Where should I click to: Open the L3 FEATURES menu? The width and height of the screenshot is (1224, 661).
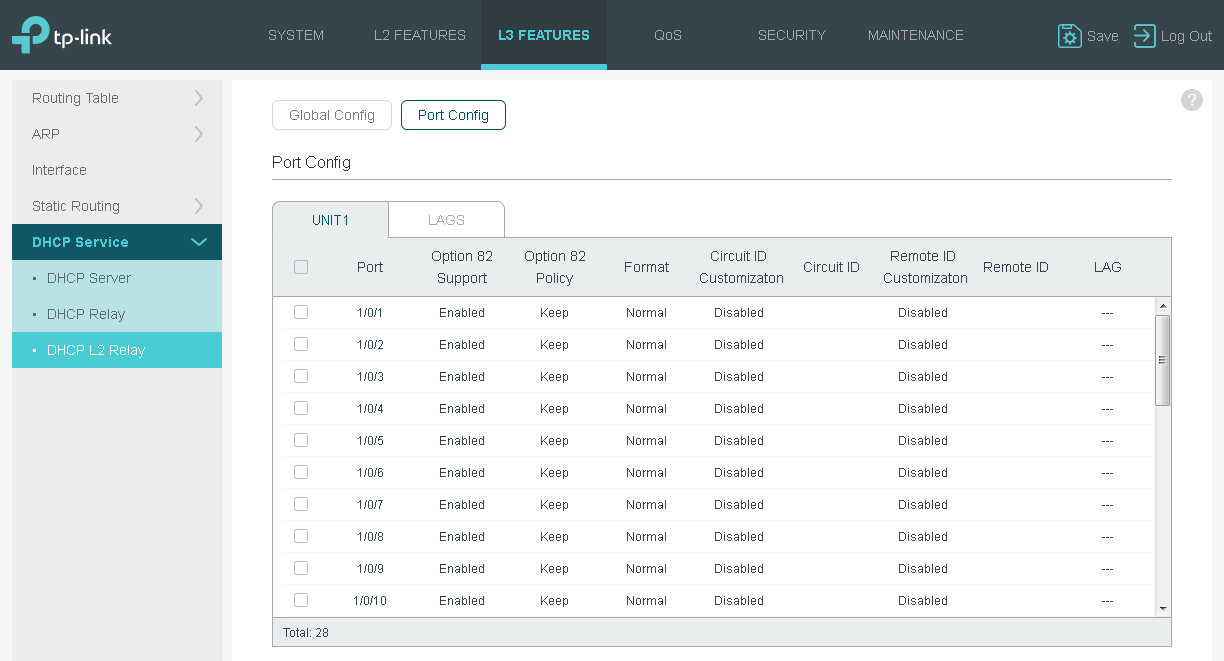coord(544,35)
